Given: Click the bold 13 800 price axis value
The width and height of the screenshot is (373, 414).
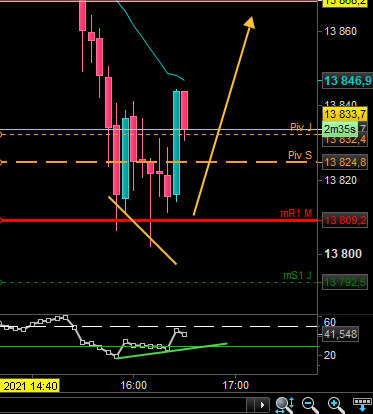Looking at the screenshot, I should coord(343,254).
